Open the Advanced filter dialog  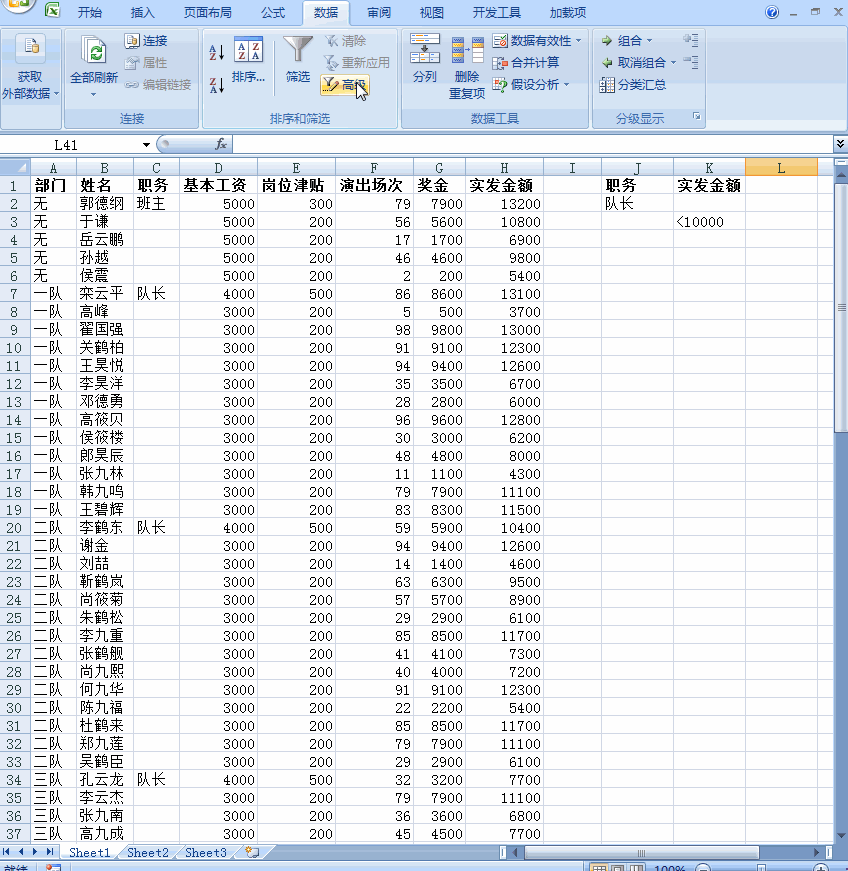(345, 85)
